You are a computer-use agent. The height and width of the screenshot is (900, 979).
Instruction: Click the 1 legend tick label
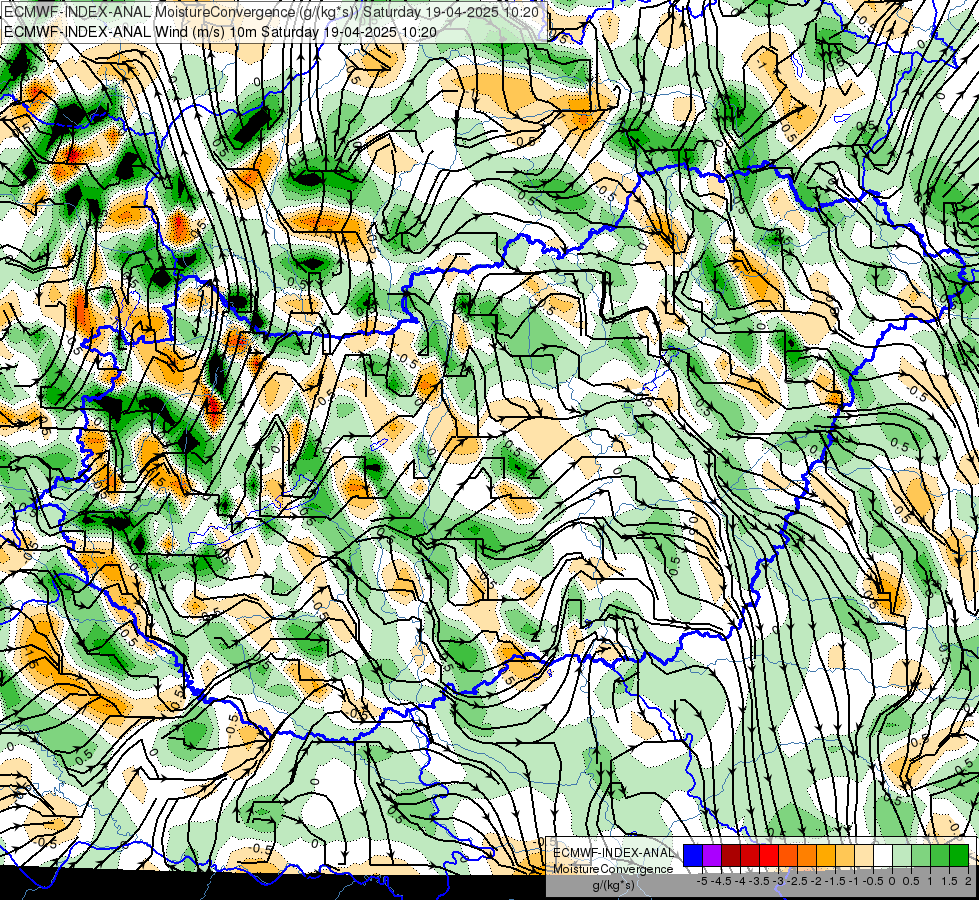click(930, 881)
